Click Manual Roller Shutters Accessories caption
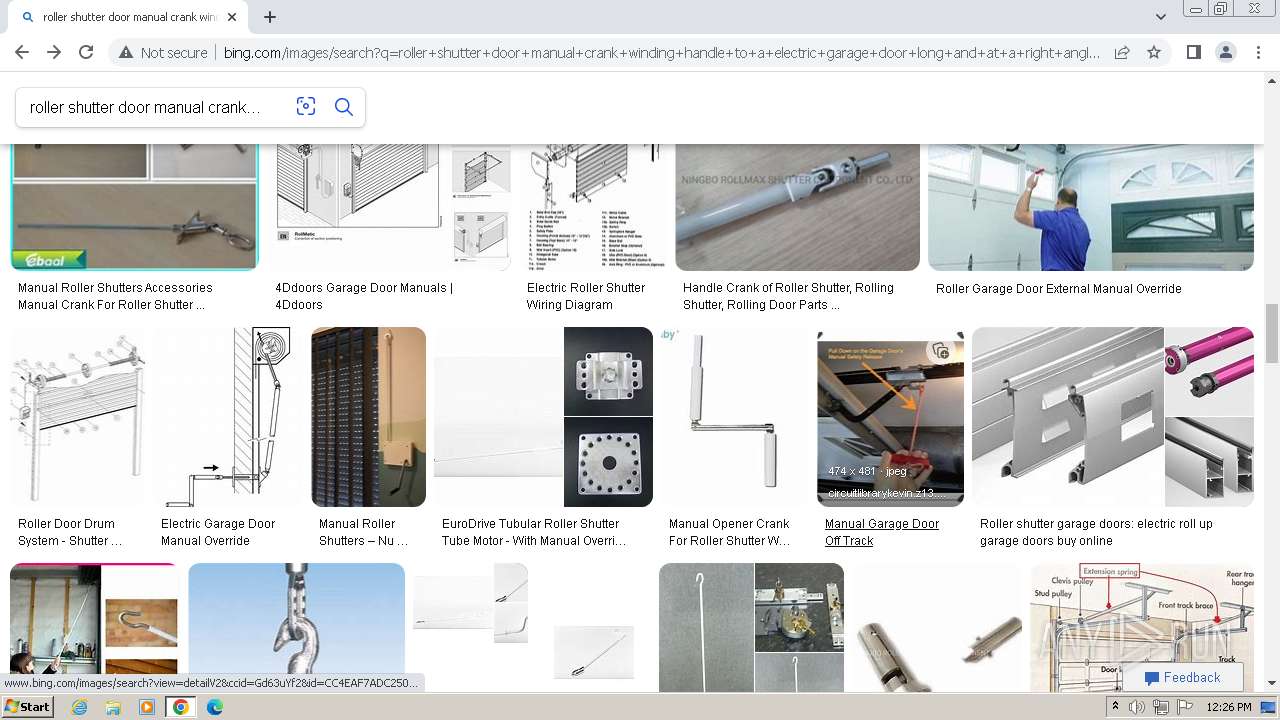 point(115,296)
